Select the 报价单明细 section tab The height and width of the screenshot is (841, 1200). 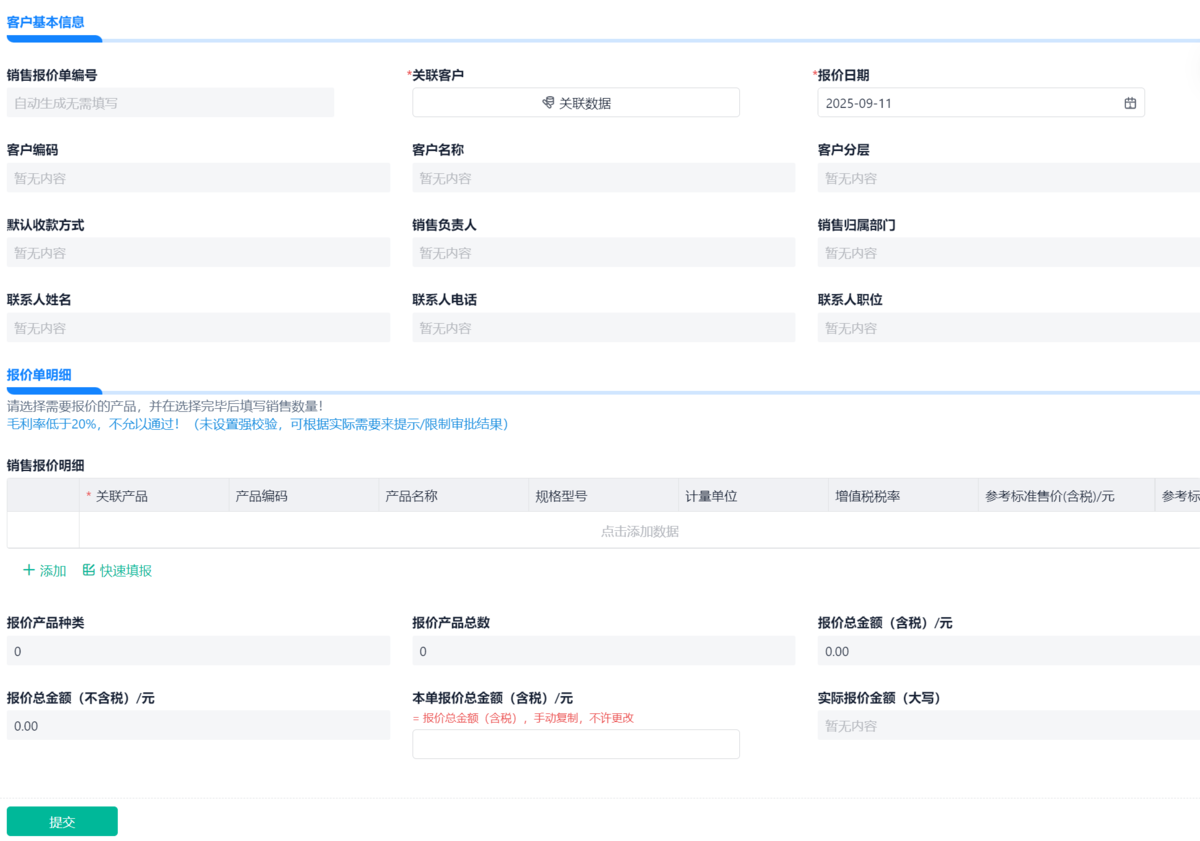(39, 375)
